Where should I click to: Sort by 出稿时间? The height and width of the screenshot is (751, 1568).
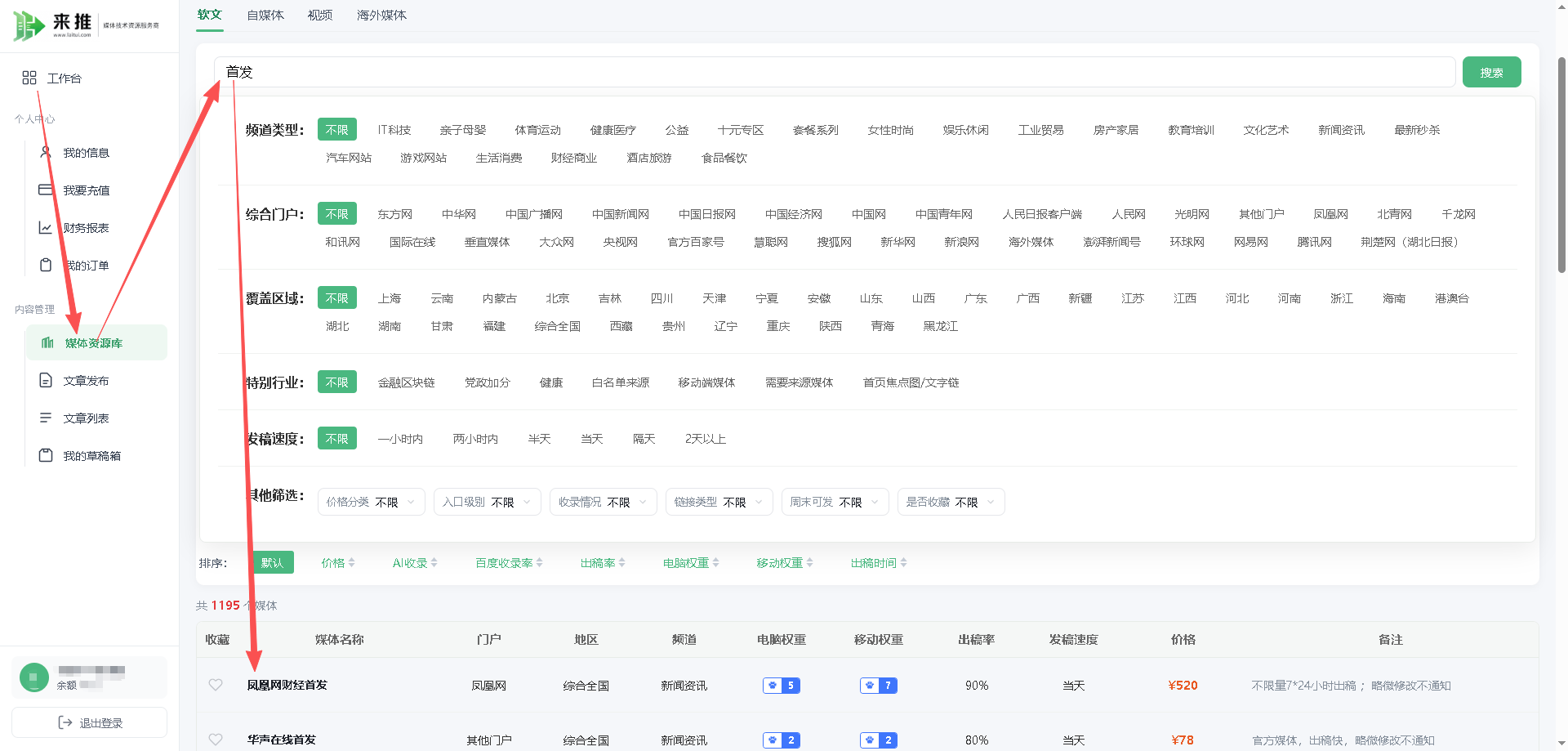880,563
